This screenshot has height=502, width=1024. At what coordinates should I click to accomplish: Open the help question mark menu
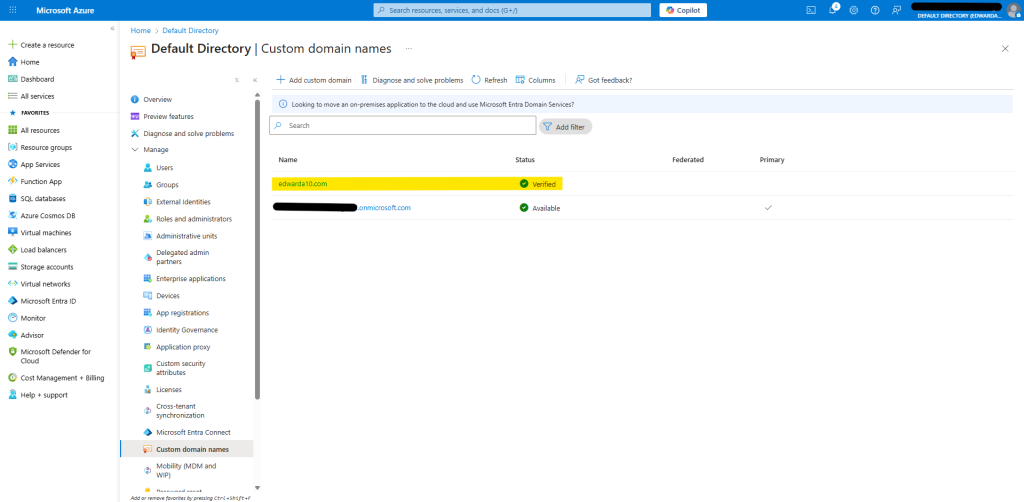tap(875, 10)
